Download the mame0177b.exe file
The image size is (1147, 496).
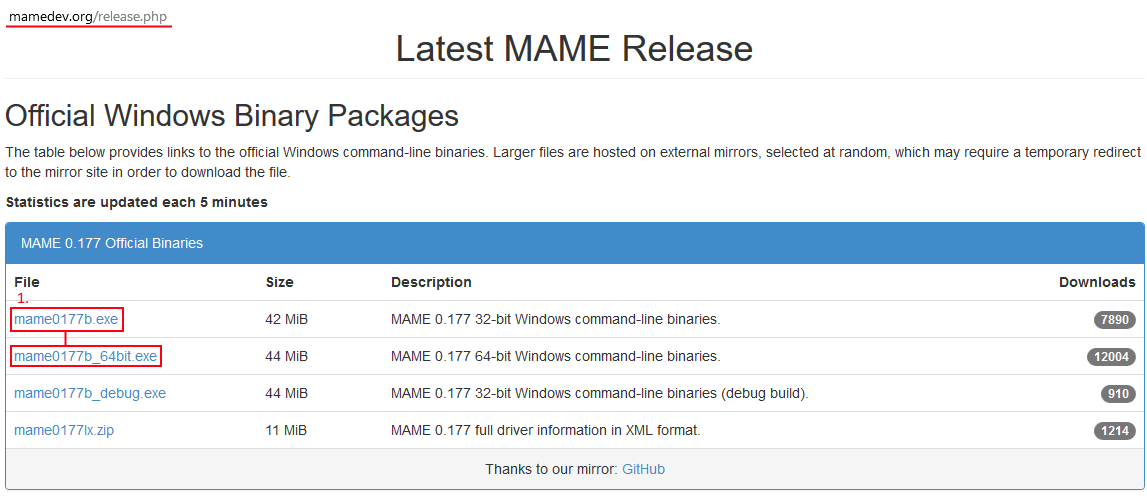[66, 319]
